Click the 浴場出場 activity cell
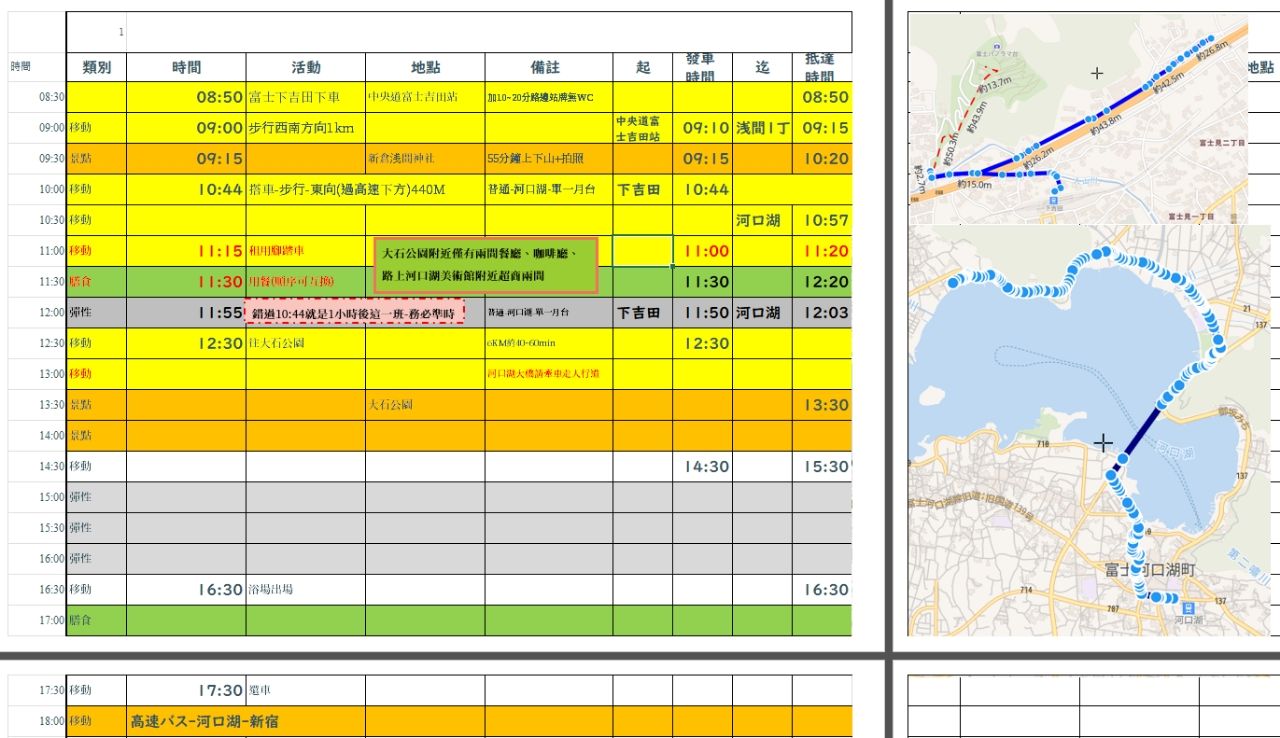The width and height of the screenshot is (1280, 738). point(306,590)
